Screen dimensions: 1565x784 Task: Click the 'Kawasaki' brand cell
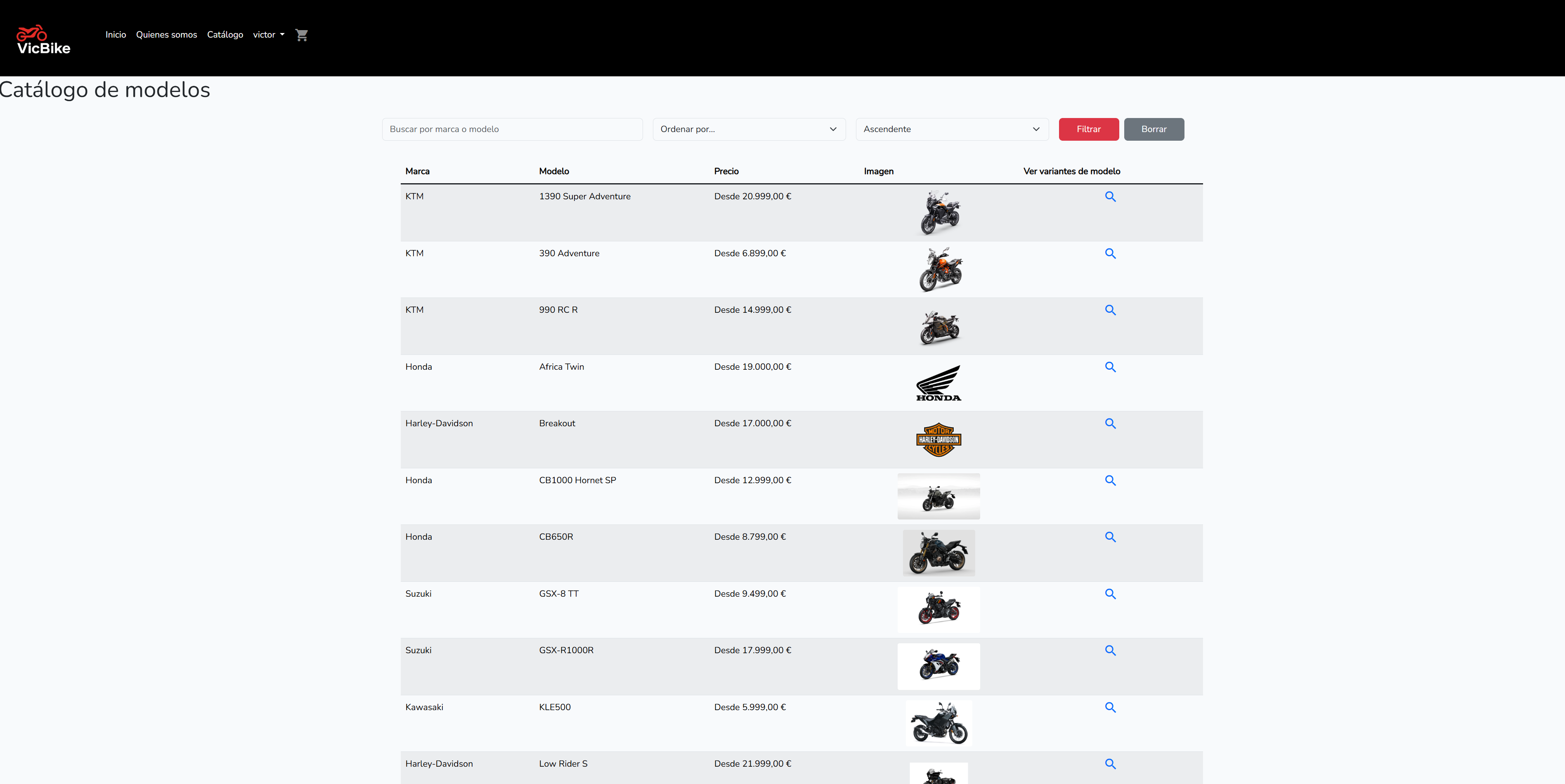(x=424, y=708)
